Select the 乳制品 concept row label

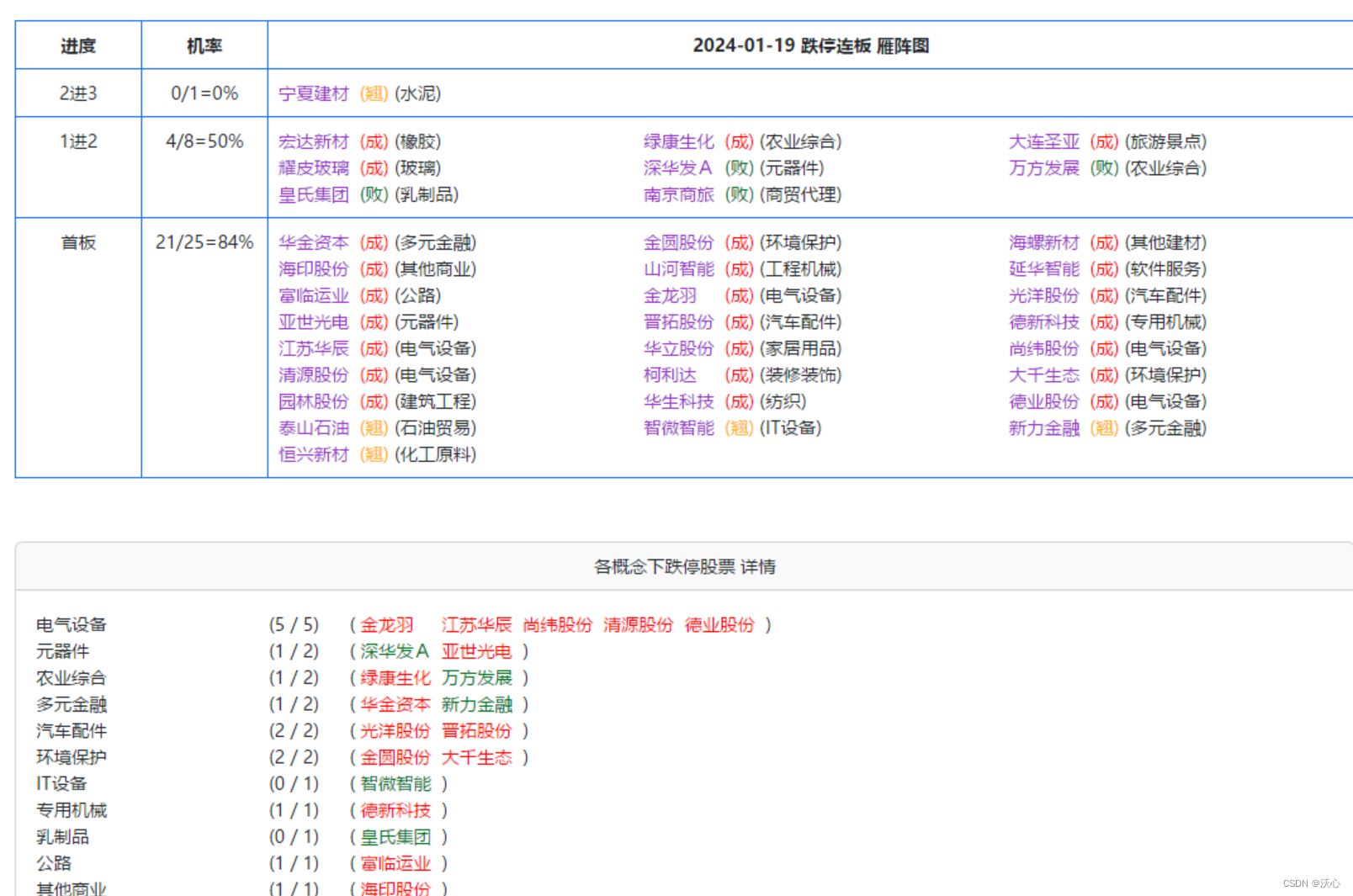62,836
